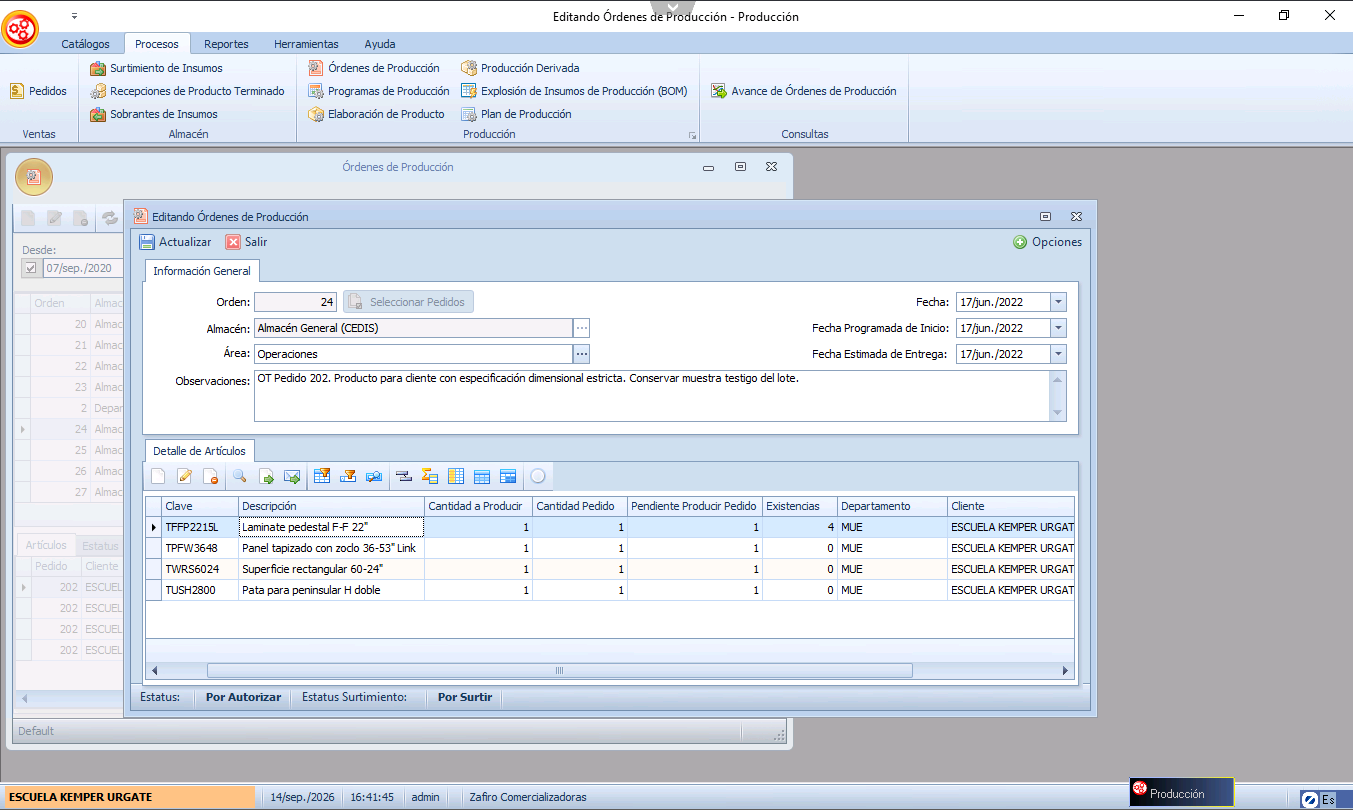This screenshot has height=810, width=1353.
Task: Expand the Producción group dialog launcher
Action: point(690,135)
